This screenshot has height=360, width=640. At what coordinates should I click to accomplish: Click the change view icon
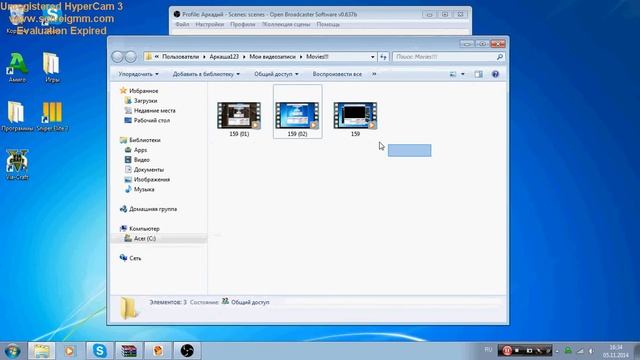(x=453, y=74)
